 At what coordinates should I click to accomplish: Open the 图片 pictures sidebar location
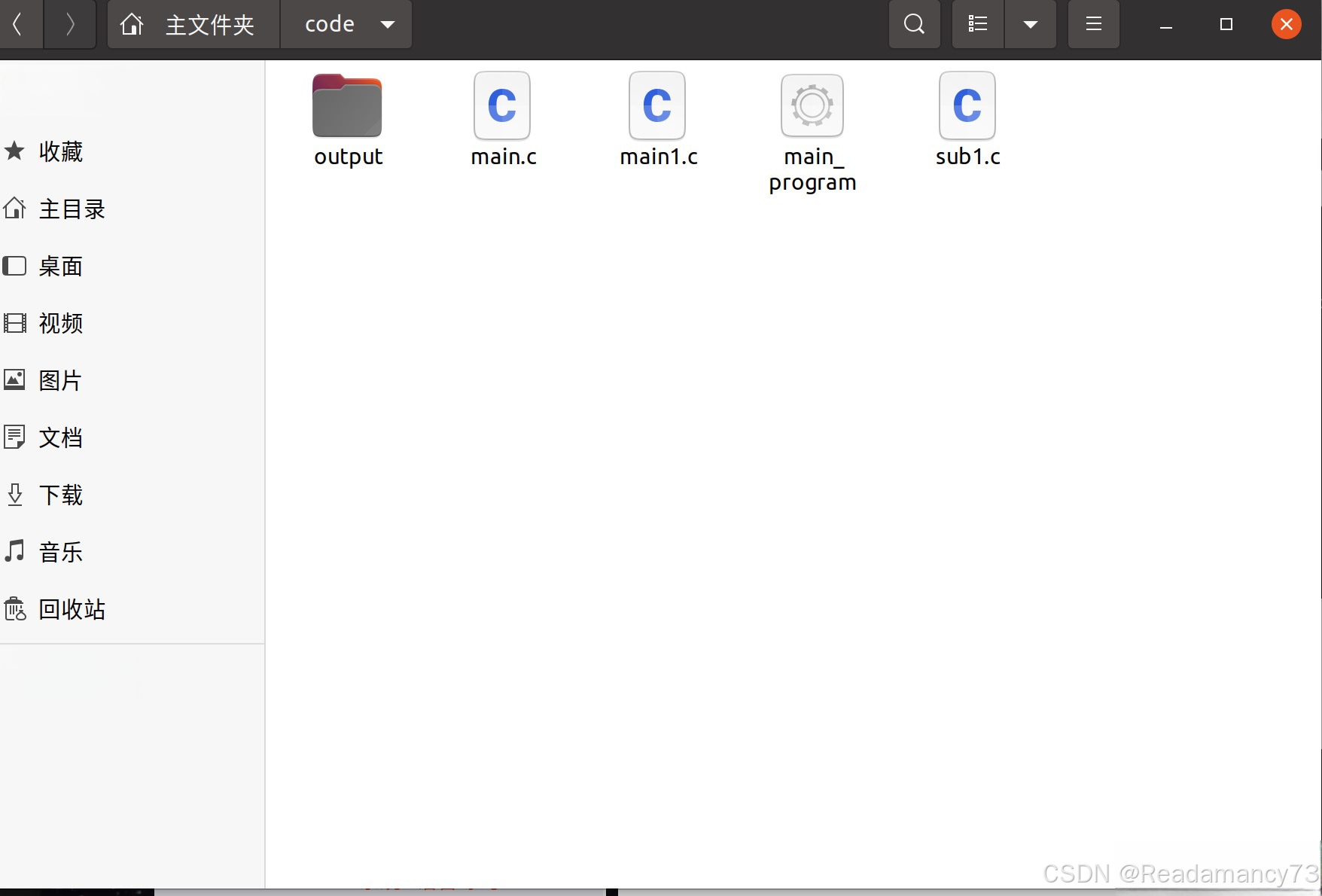60,380
